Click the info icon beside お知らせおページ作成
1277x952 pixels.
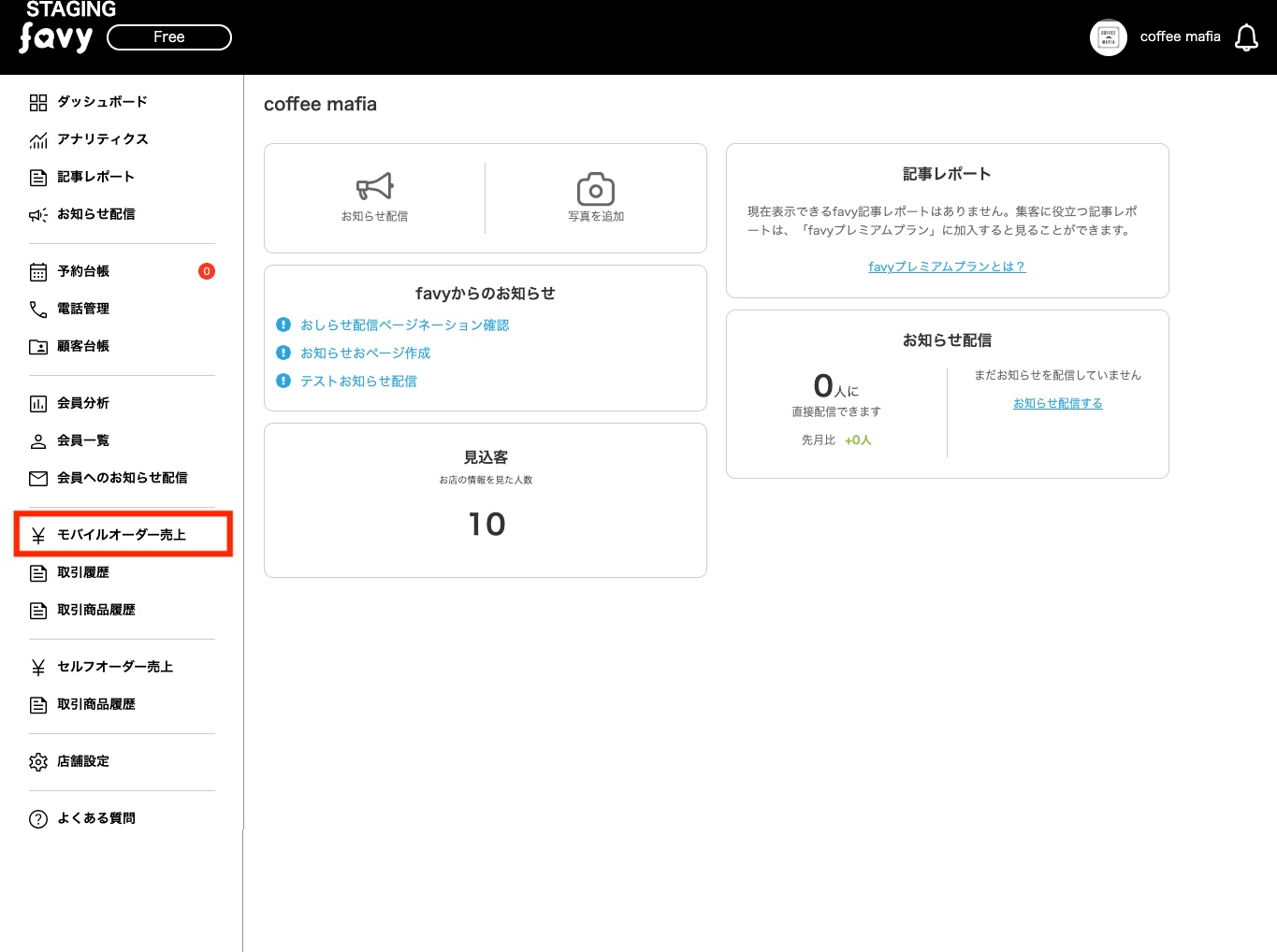[x=283, y=353]
